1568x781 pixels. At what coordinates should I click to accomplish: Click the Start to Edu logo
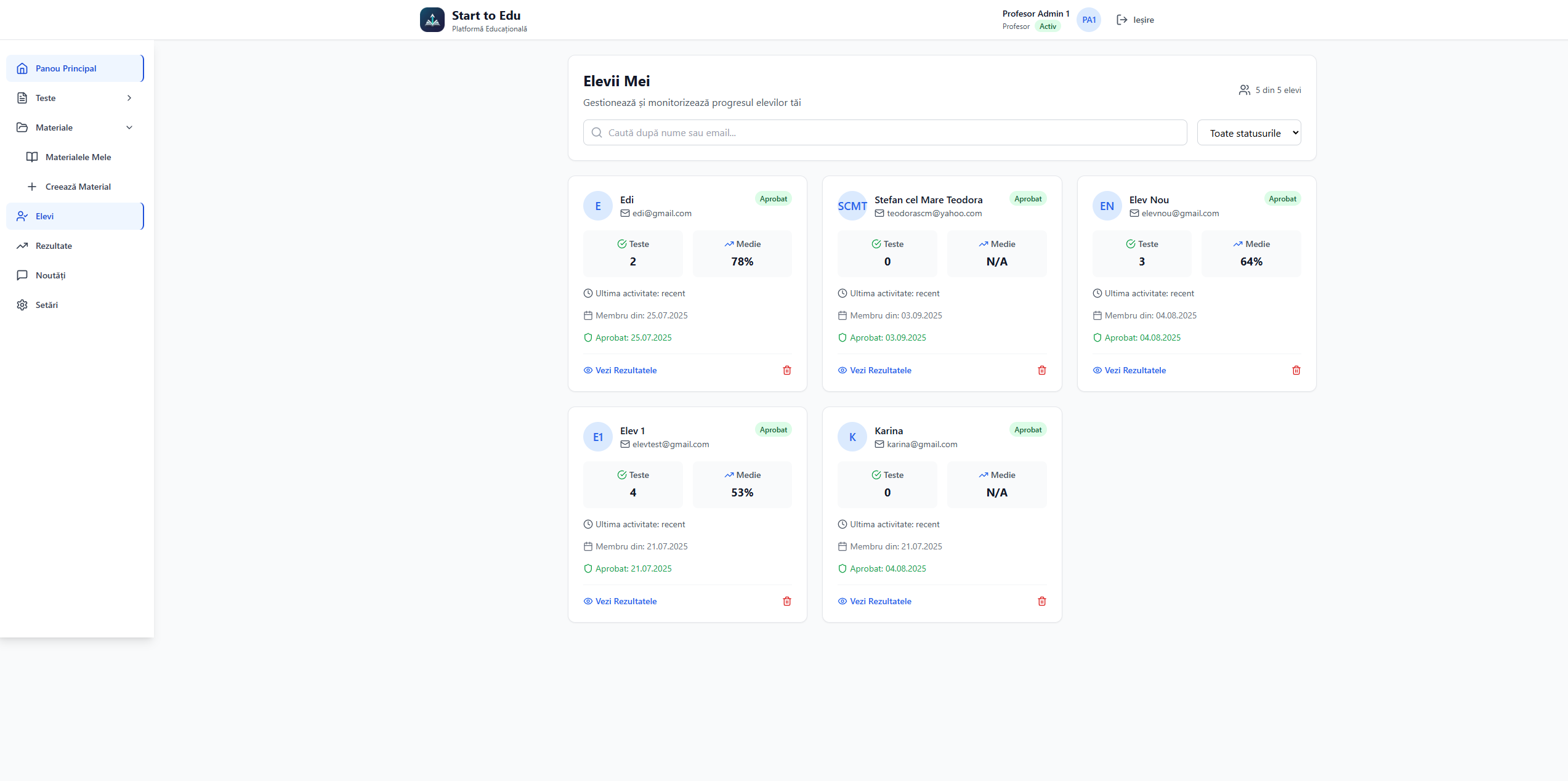click(x=432, y=20)
